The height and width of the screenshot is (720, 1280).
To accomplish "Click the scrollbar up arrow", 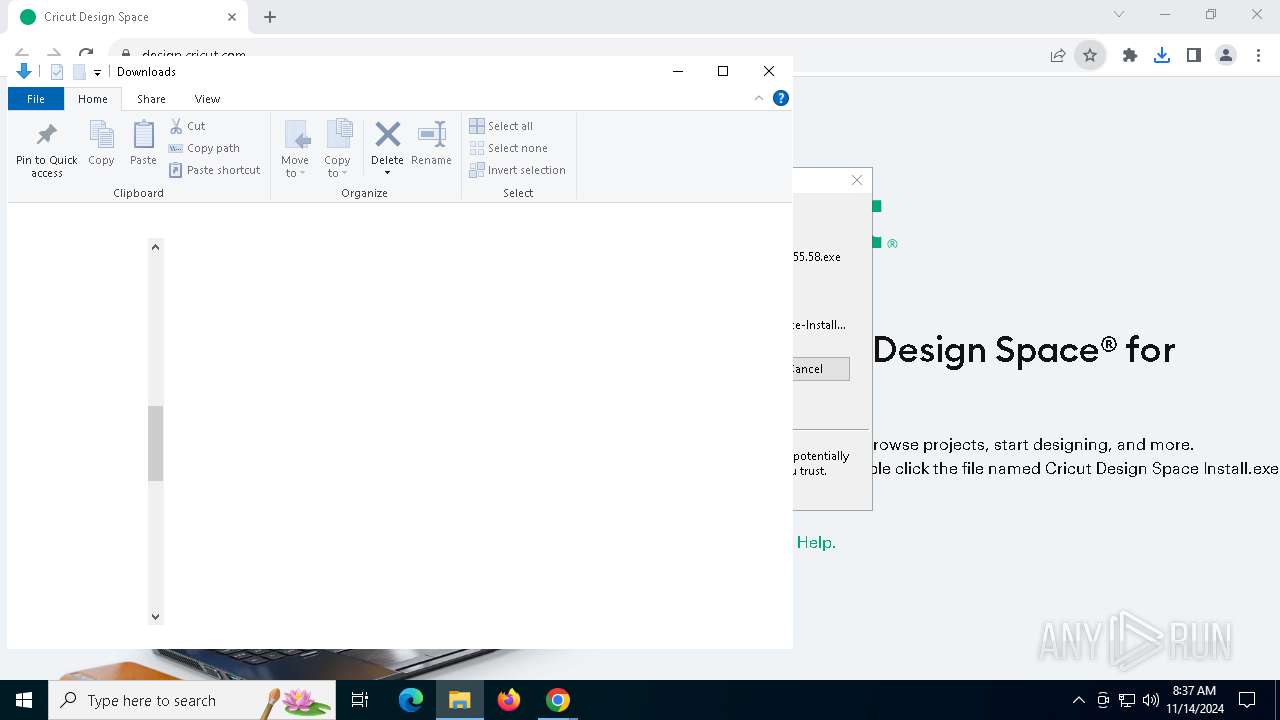I will (x=155, y=247).
